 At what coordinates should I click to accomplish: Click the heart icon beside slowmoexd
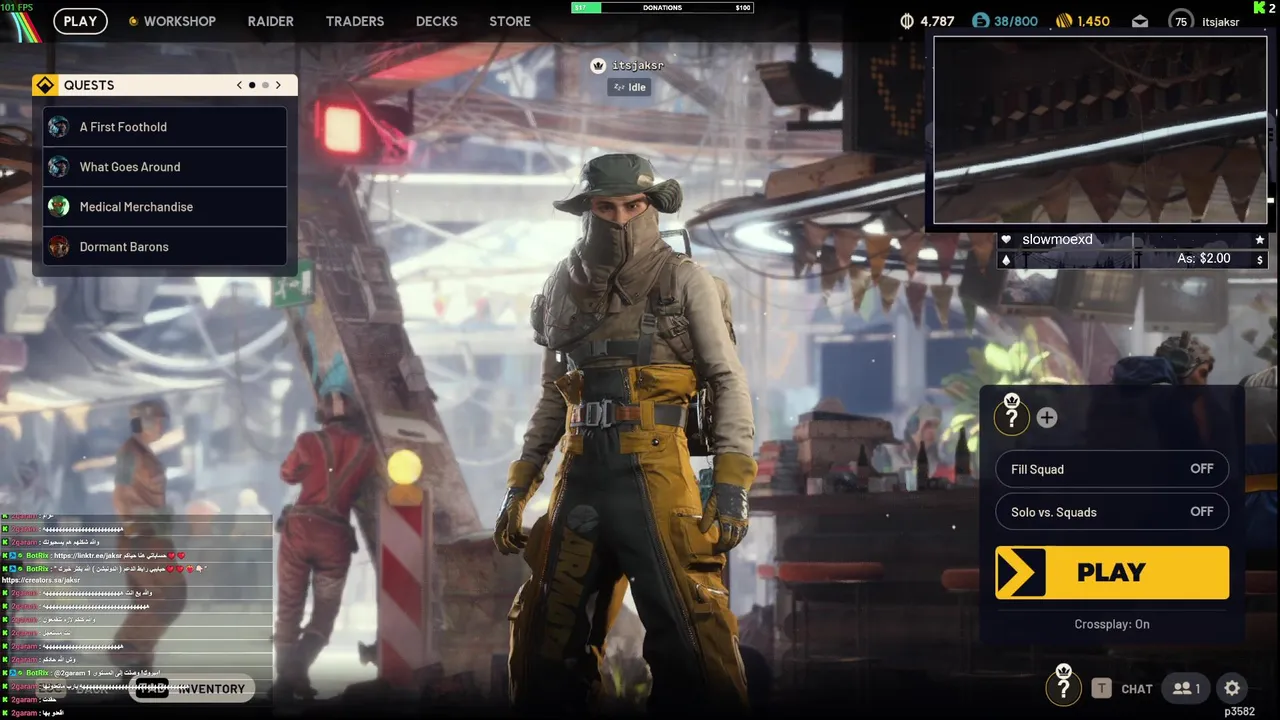[1006, 240]
